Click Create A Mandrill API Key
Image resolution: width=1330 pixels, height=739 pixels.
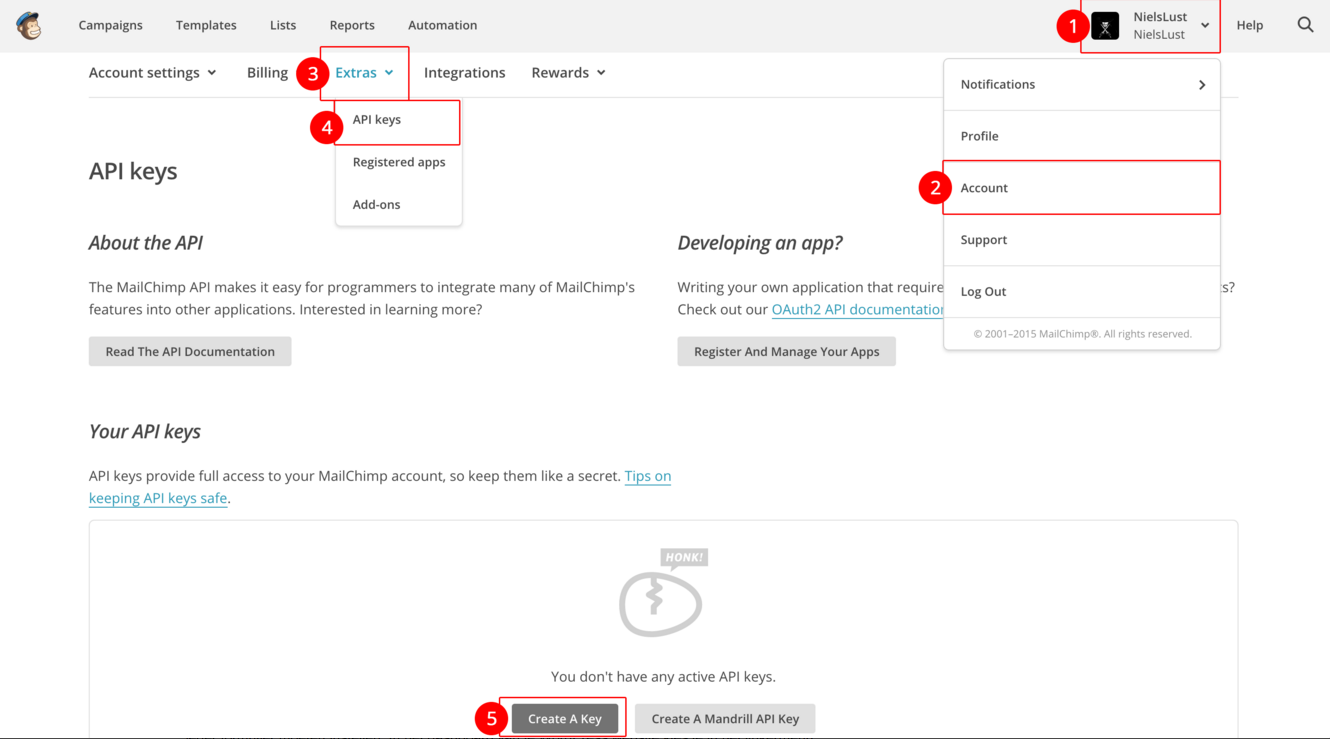tap(725, 718)
